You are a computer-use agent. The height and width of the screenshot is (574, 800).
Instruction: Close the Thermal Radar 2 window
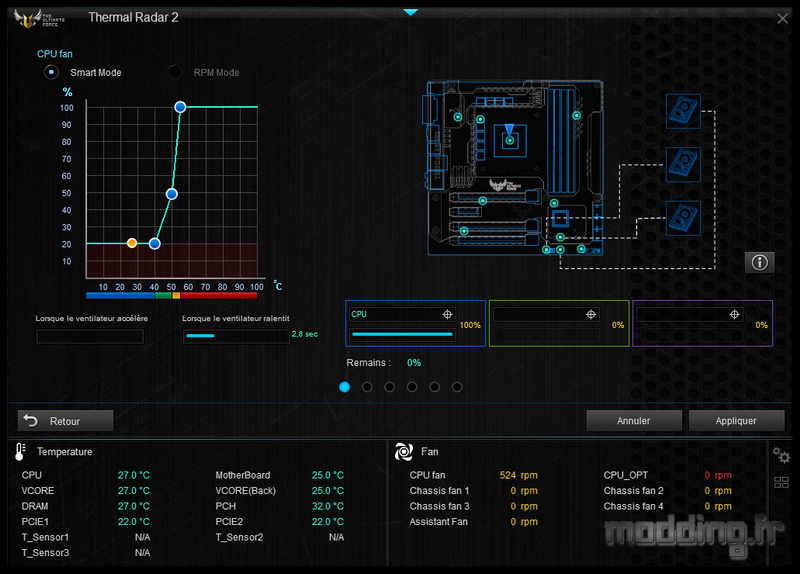tap(782, 19)
